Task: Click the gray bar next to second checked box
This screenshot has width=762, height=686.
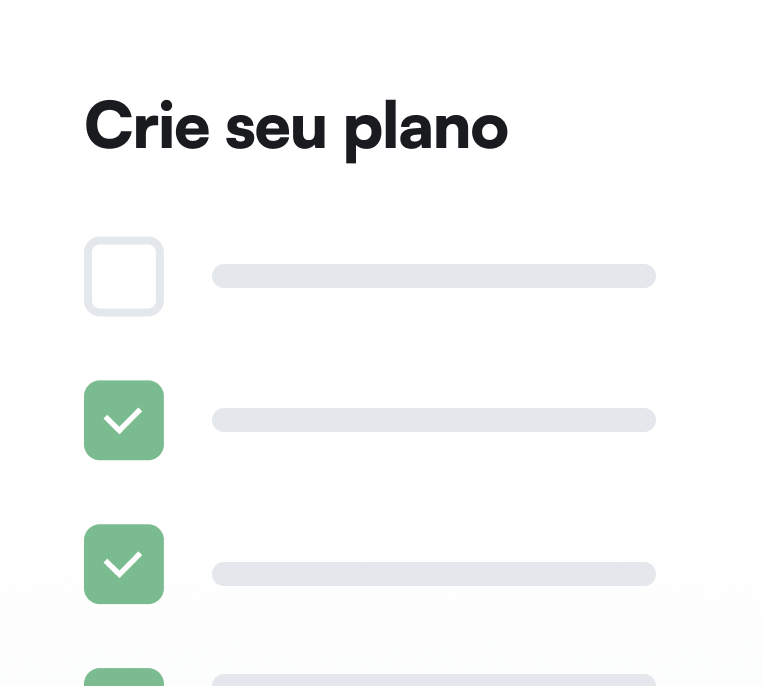Action: click(434, 574)
